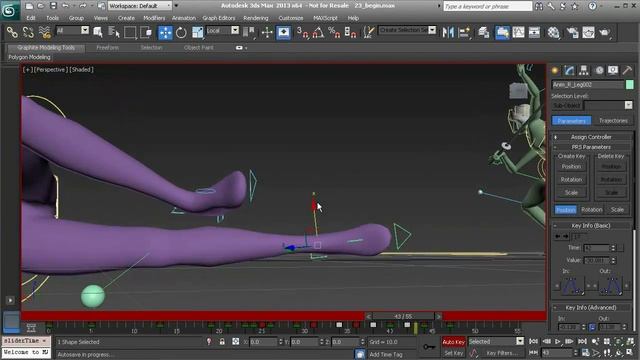Screen dimensions: 640x360
Task: Click Bind to Space Warp icon
Action: [x=44, y=32]
